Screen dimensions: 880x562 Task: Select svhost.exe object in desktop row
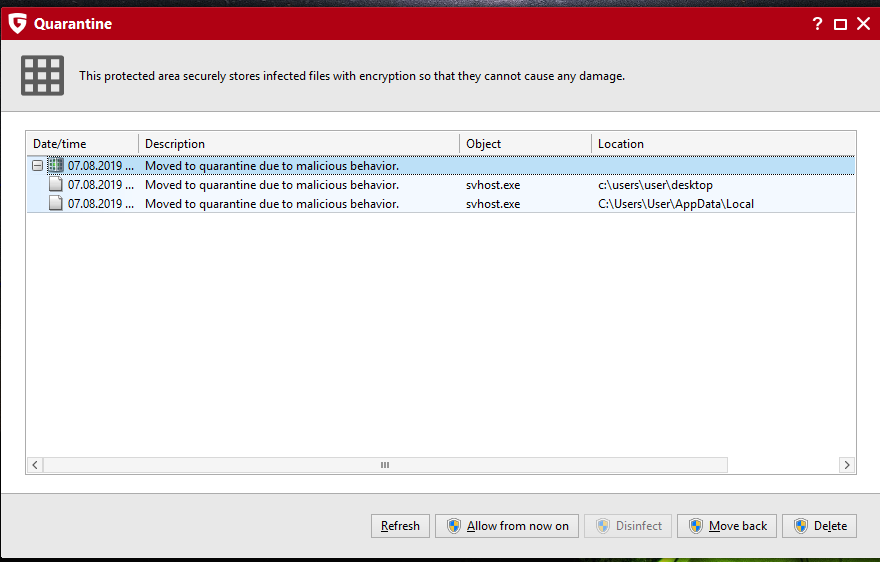coord(493,185)
